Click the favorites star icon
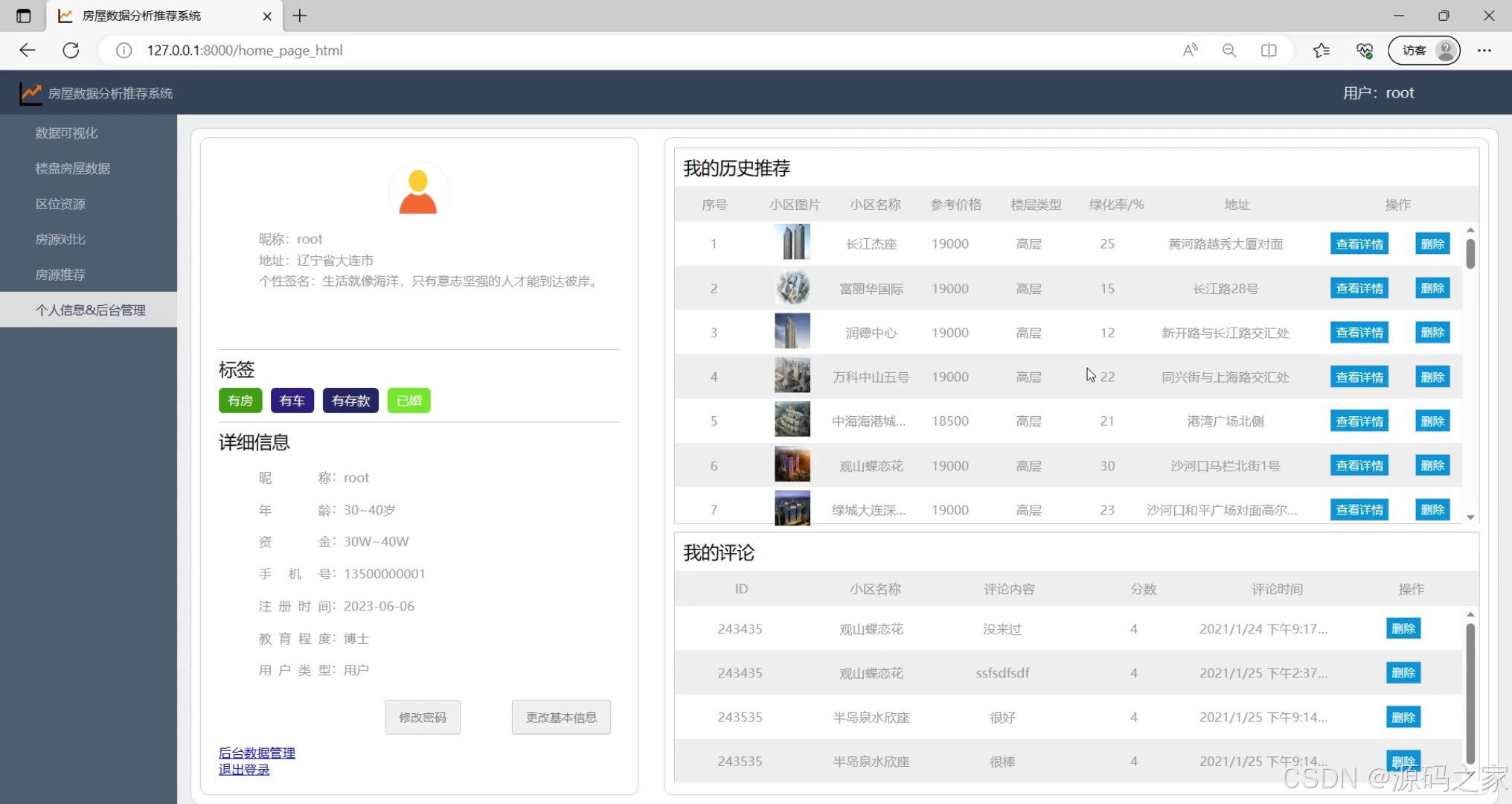The width and height of the screenshot is (1512, 804). tap(1322, 50)
